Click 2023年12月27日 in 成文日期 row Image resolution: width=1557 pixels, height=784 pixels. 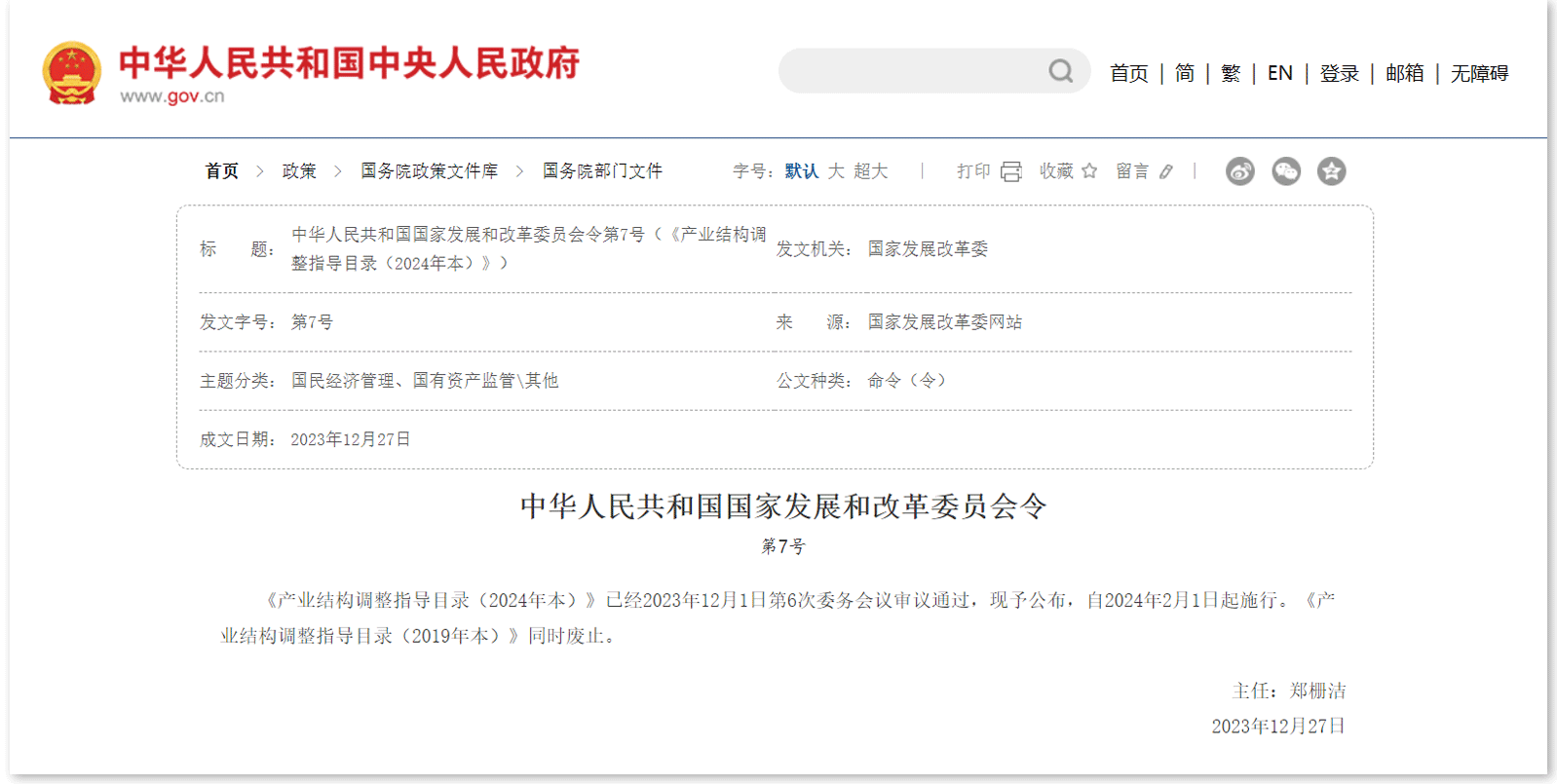[351, 439]
